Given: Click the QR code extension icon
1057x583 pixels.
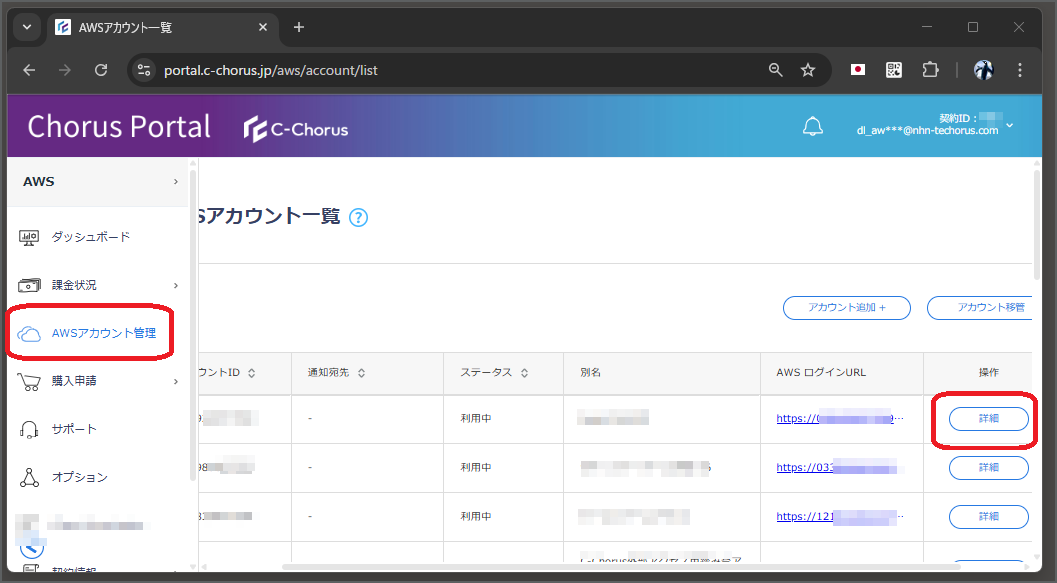Looking at the screenshot, I should [x=894, y=69].
